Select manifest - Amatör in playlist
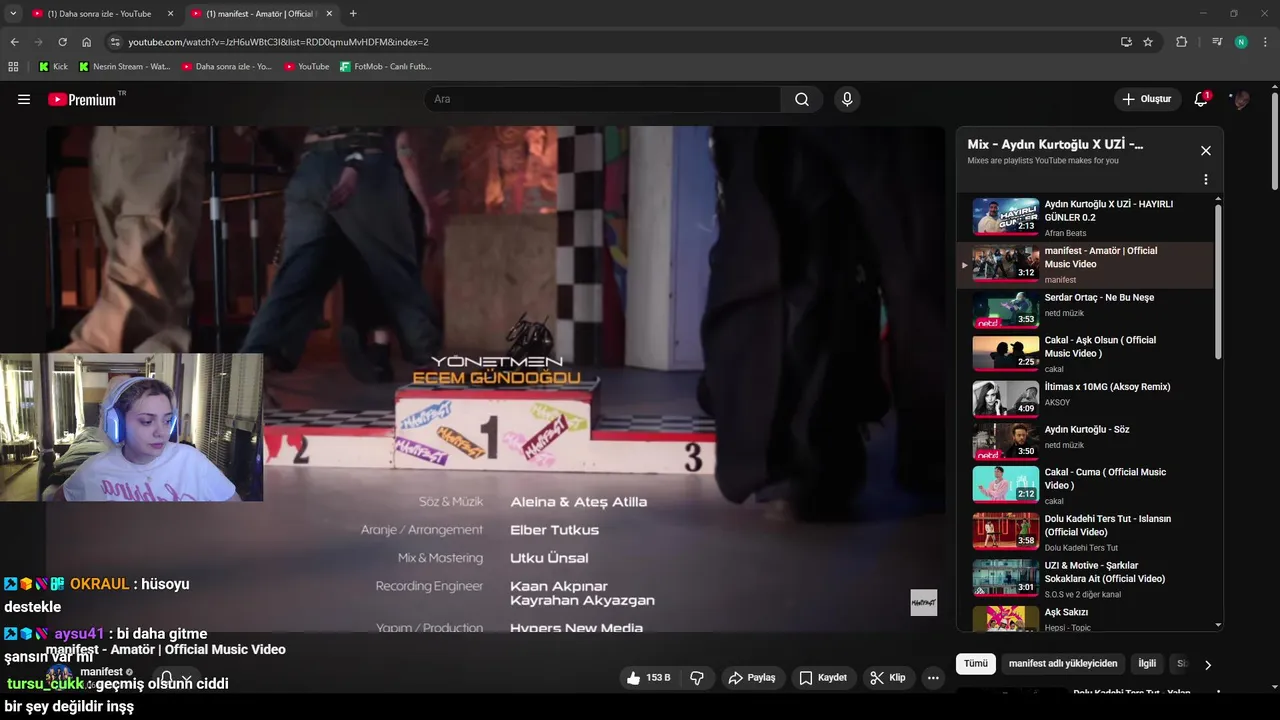 click(x=1085, y=264)
